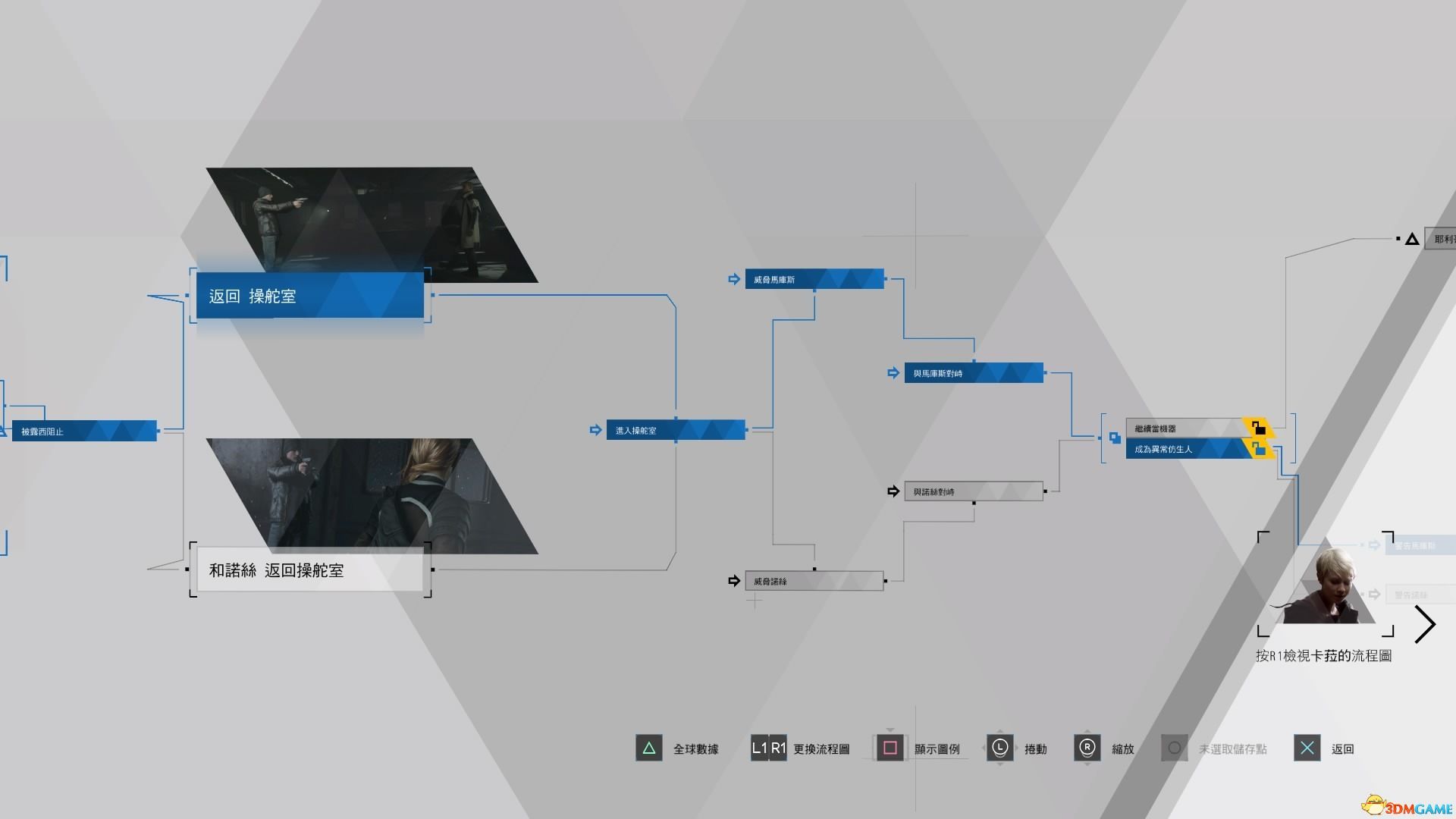This screenshot has width=1456, height=819.
Task: Select the 縮放 (Zoom) icon
Action: (1086, 748)
